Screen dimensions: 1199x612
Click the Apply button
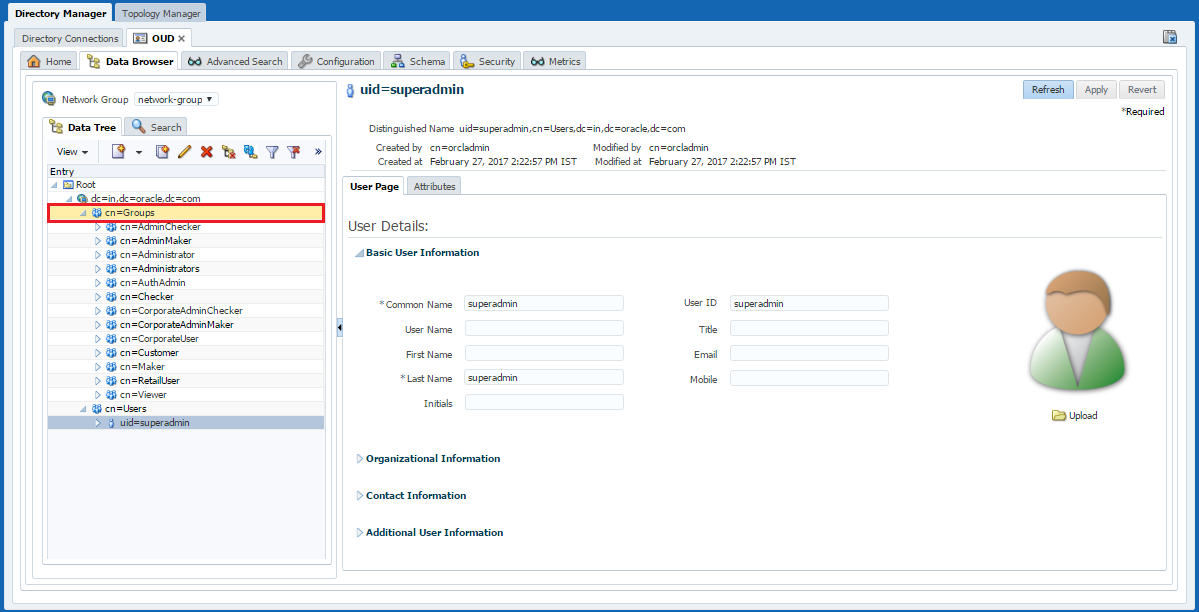tap(1097, 90)
